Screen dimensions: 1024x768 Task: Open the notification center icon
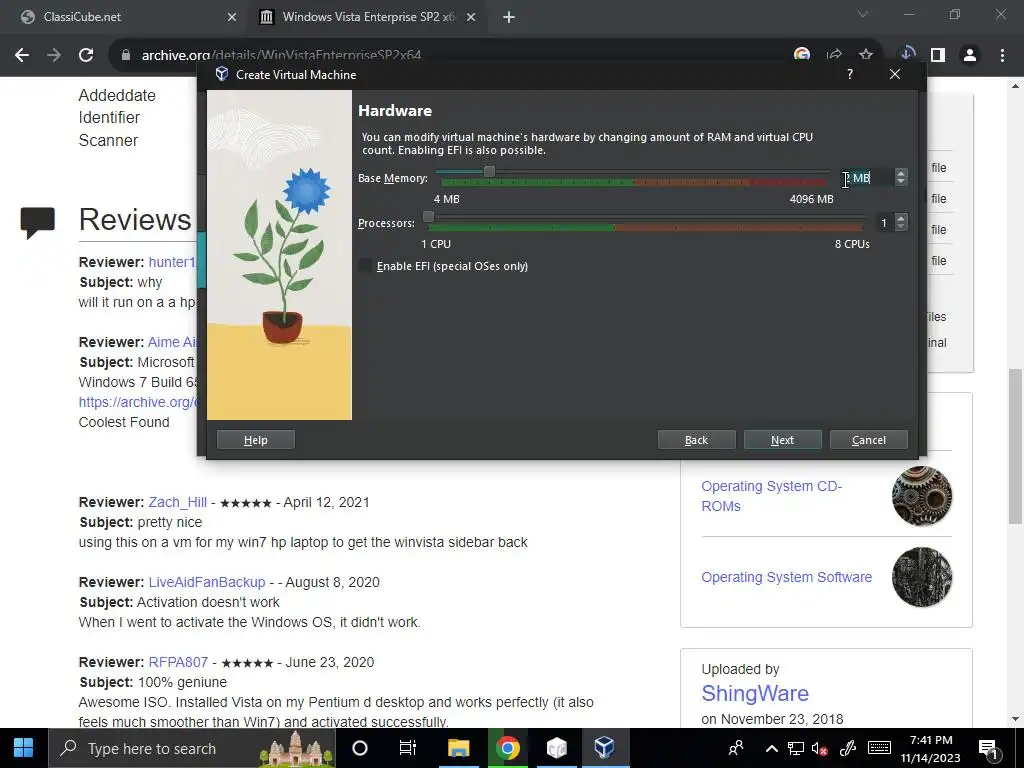point(988,749)
